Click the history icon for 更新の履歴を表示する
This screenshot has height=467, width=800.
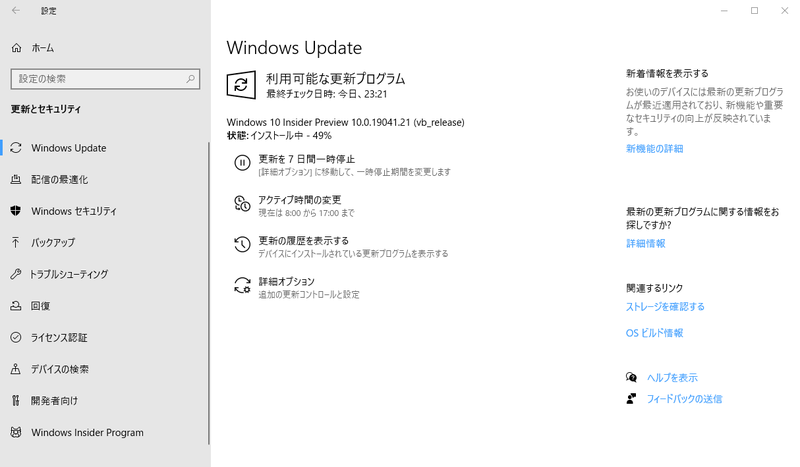coord(242,244)
